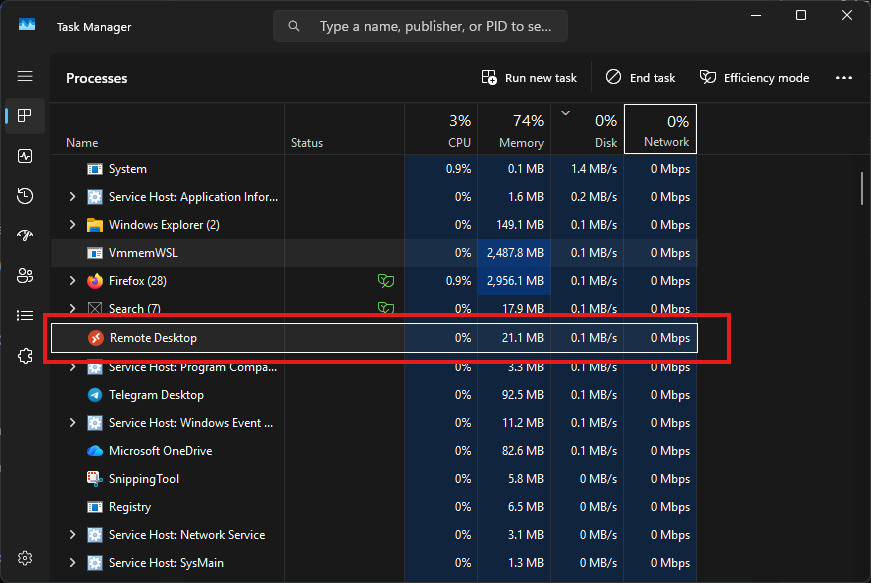Viewport: 871px width, 583px height.
Task: Open the Details page list icon
Action: point(25,316)
